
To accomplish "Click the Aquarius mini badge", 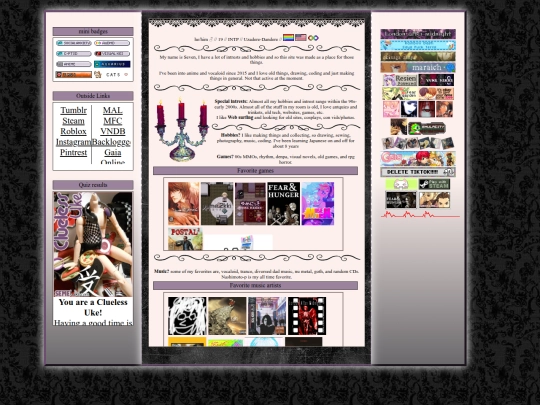I will (112, 64).
